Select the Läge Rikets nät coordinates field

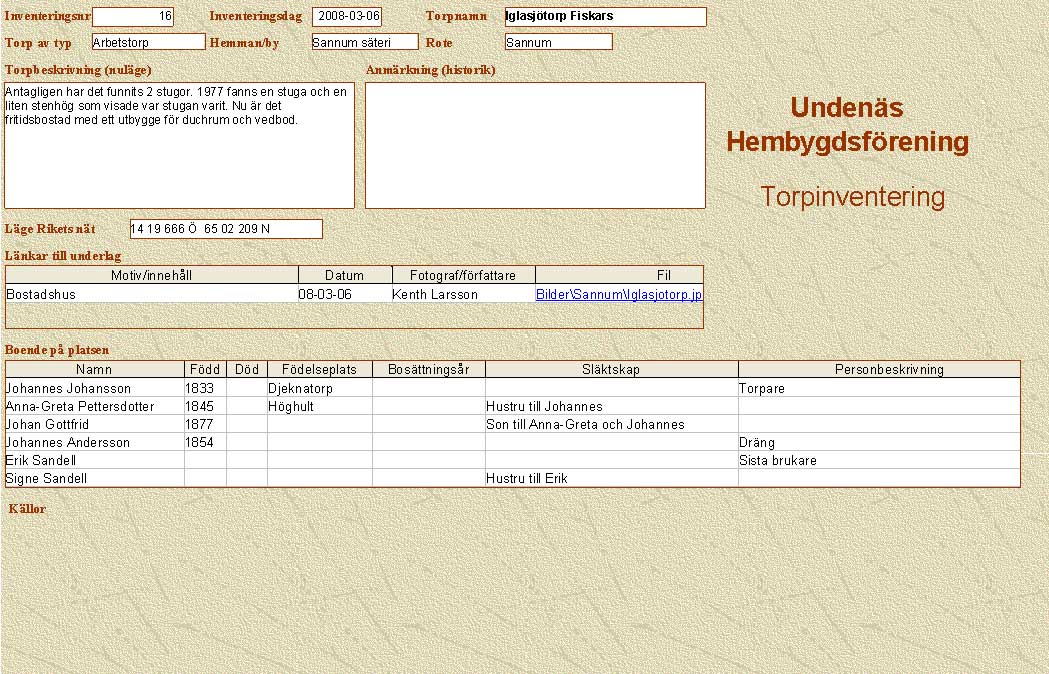pyautogui.click(x=226, y=229)
